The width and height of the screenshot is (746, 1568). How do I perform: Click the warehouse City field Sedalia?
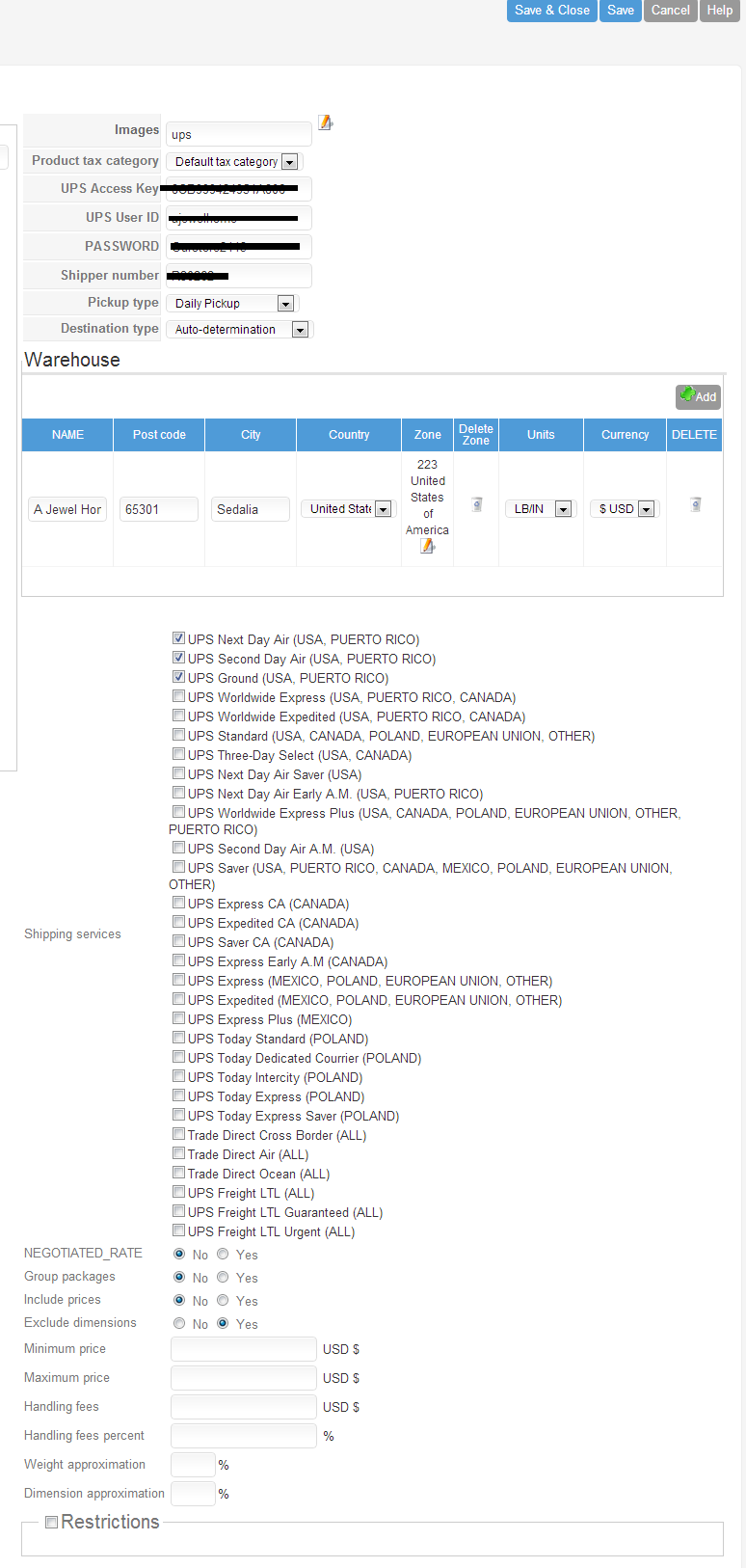click(251, 509)
